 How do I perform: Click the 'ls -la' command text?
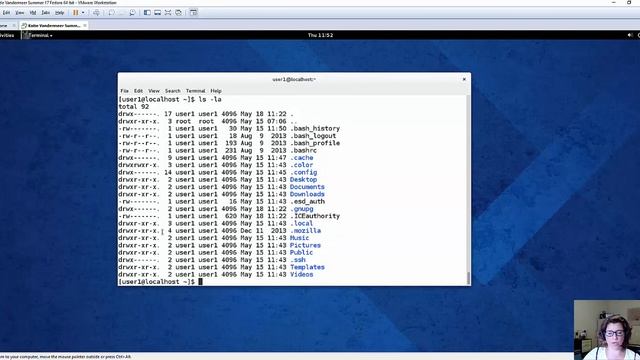[210, 99]
